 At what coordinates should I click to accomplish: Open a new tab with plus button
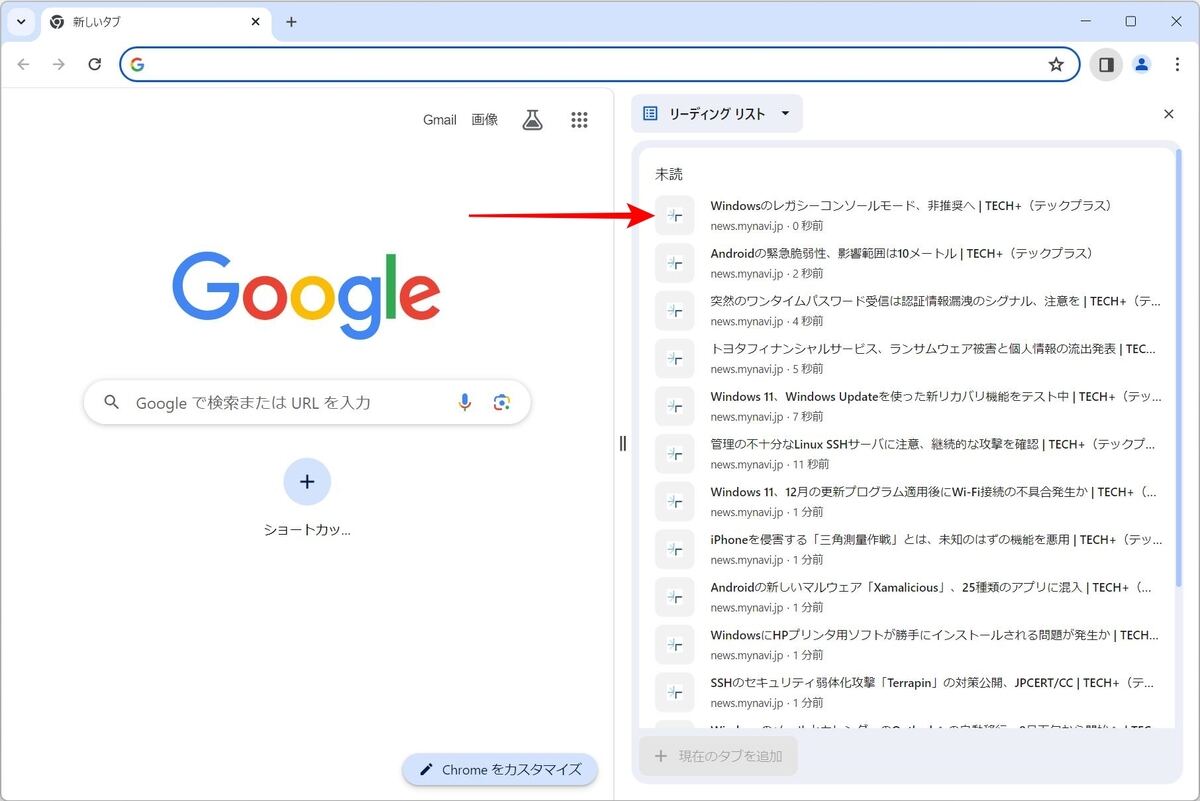point(291,21)
